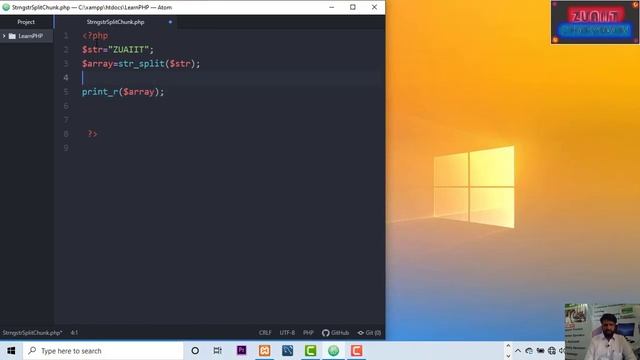Launch Adobe Premiere Pro from the taskbar
640x360 pixels.
pyautogui.click(x=242, y=350)
